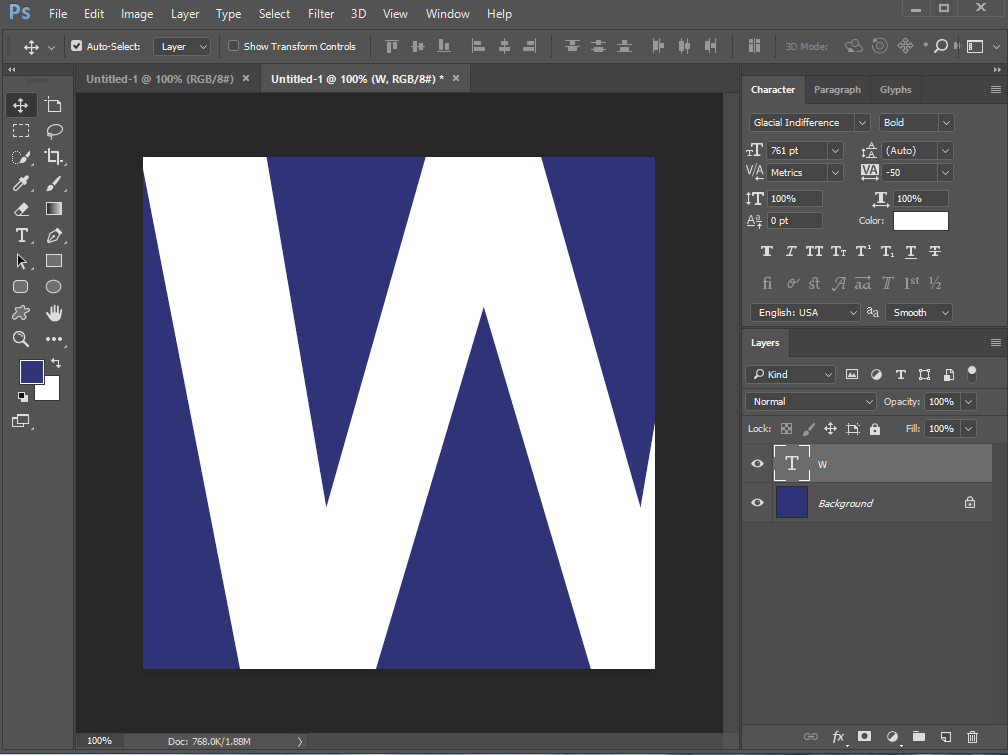The image size is (1008, 755).
Task: Select the Lasso tool
Action: [54, 131]
